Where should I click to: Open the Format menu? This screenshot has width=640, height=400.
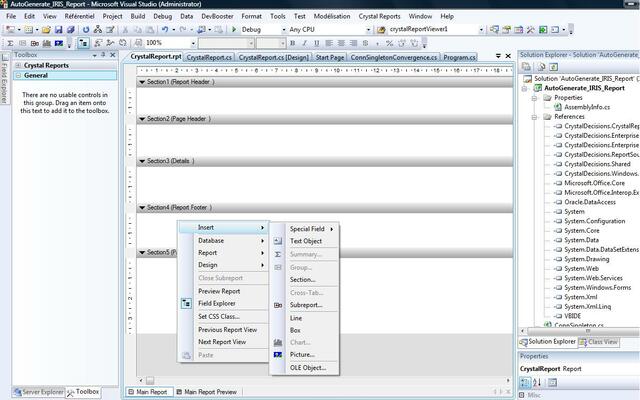[x=251, y=16]
